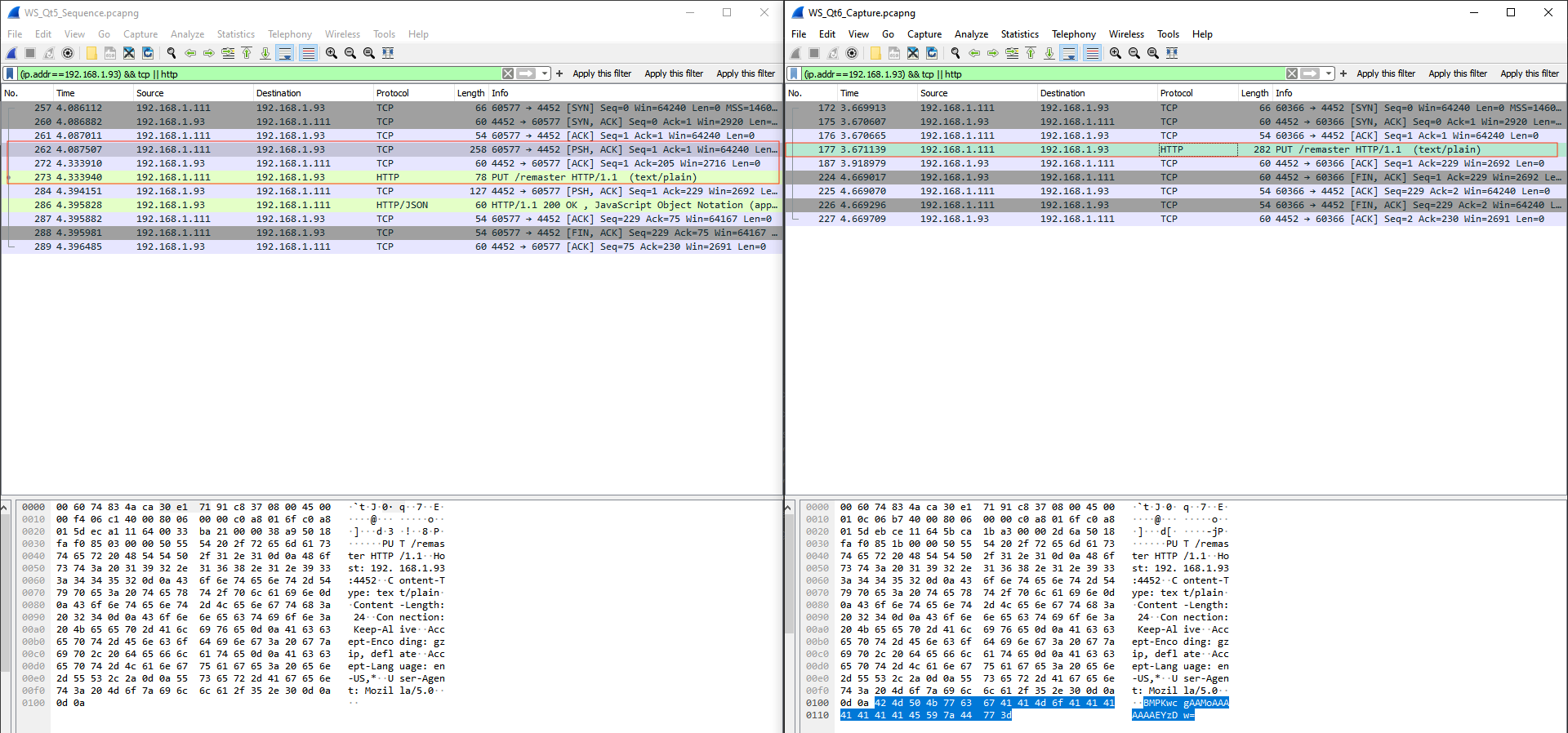Viewport: 1568px width, 733px height.
Task: Open filter bookmarks menu in Qt6 window
Action: coord(794,73)
